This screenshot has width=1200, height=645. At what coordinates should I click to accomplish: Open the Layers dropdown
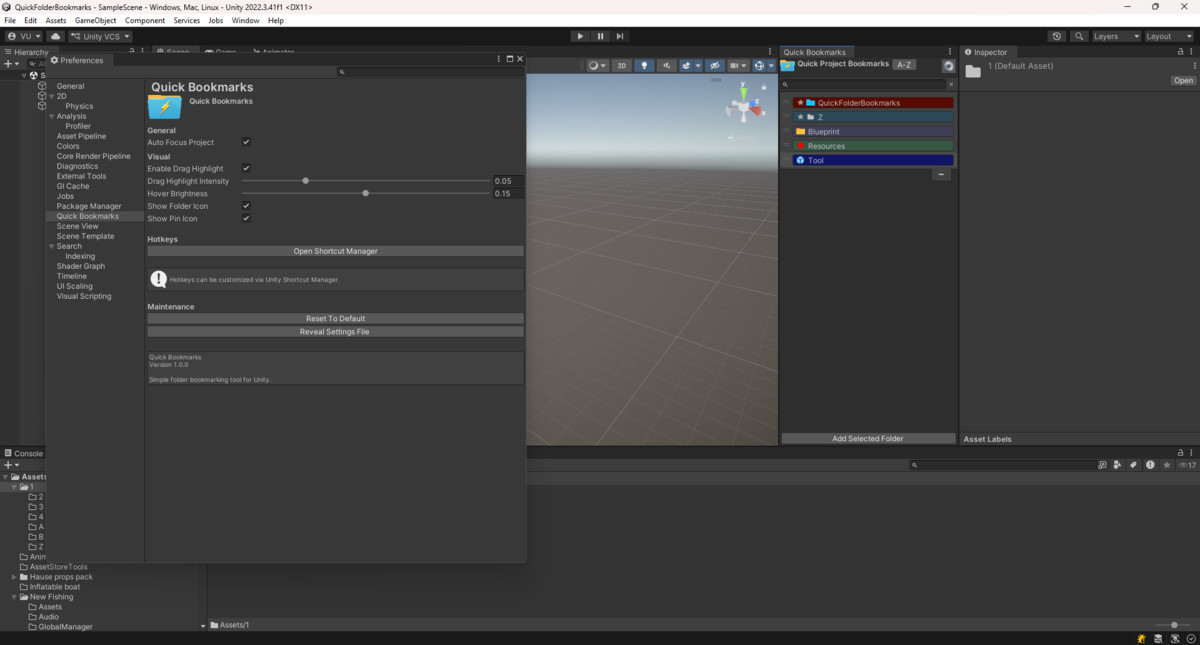click(1115, 36)
